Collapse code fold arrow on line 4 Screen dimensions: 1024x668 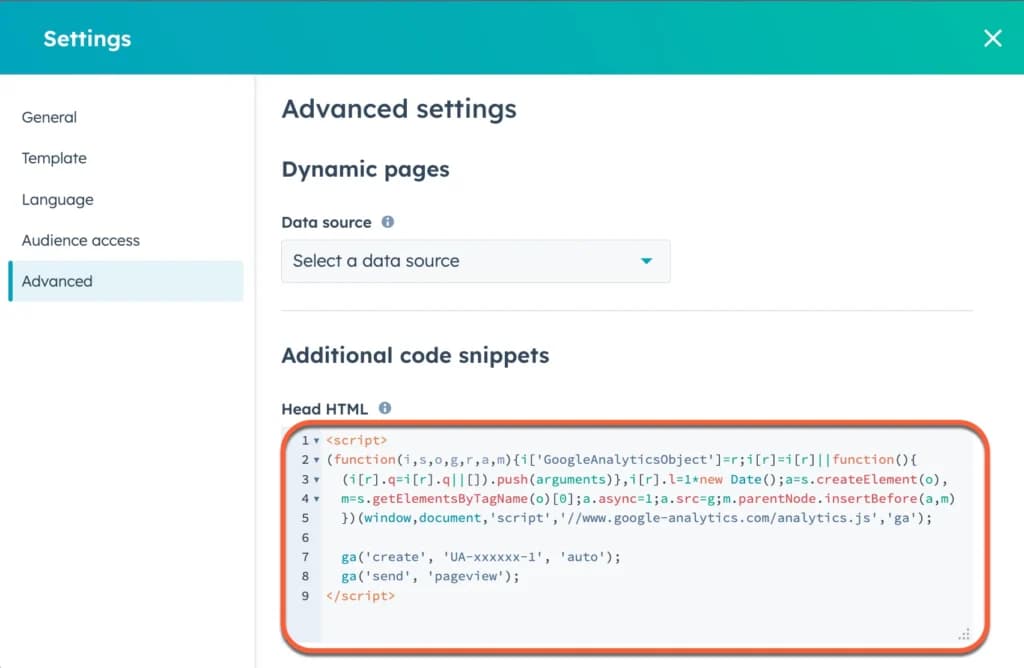click(x=317, y=500)
